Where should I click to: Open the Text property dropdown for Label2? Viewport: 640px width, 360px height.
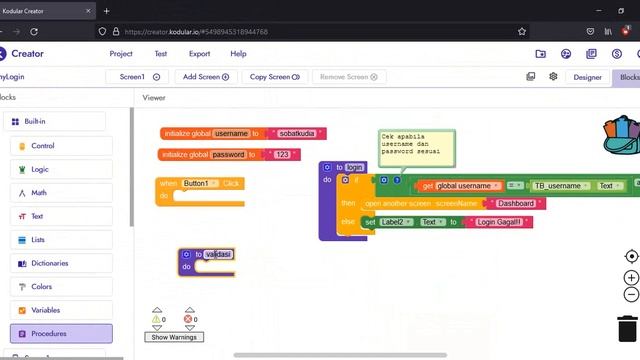(433, 222)
